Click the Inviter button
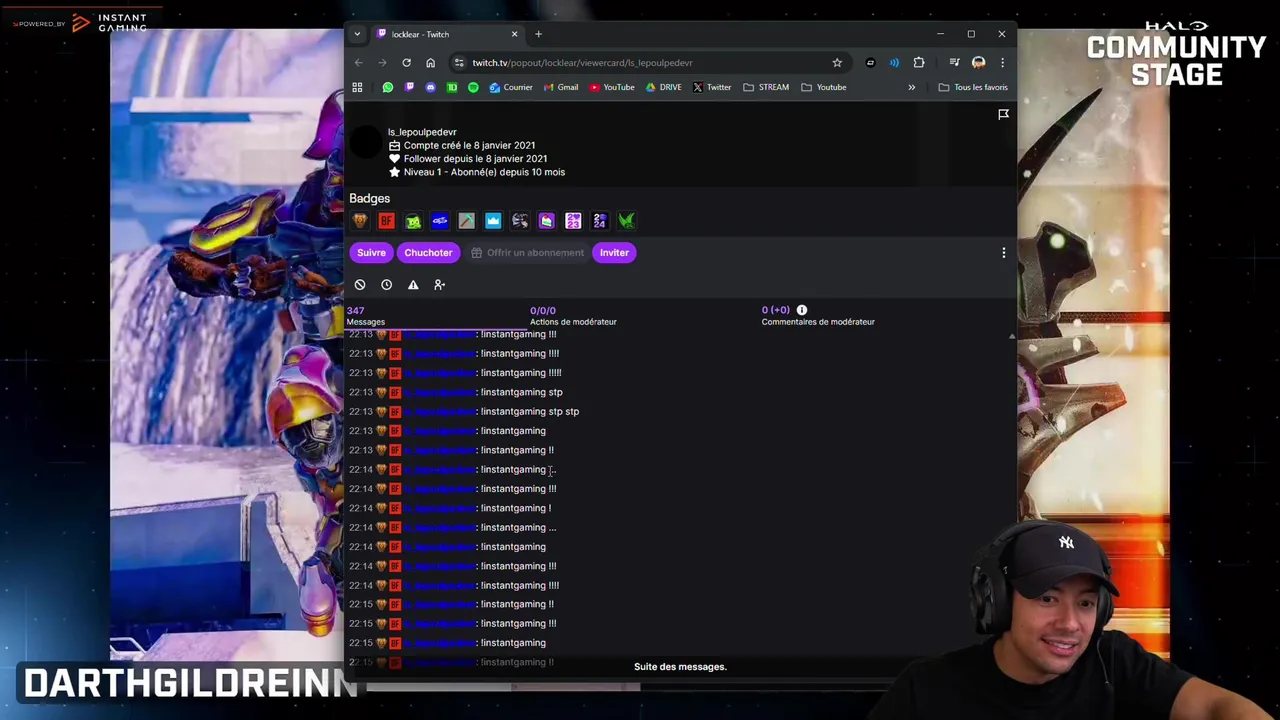The height and width of the screenshot is (720, 1280). point(614,253)
